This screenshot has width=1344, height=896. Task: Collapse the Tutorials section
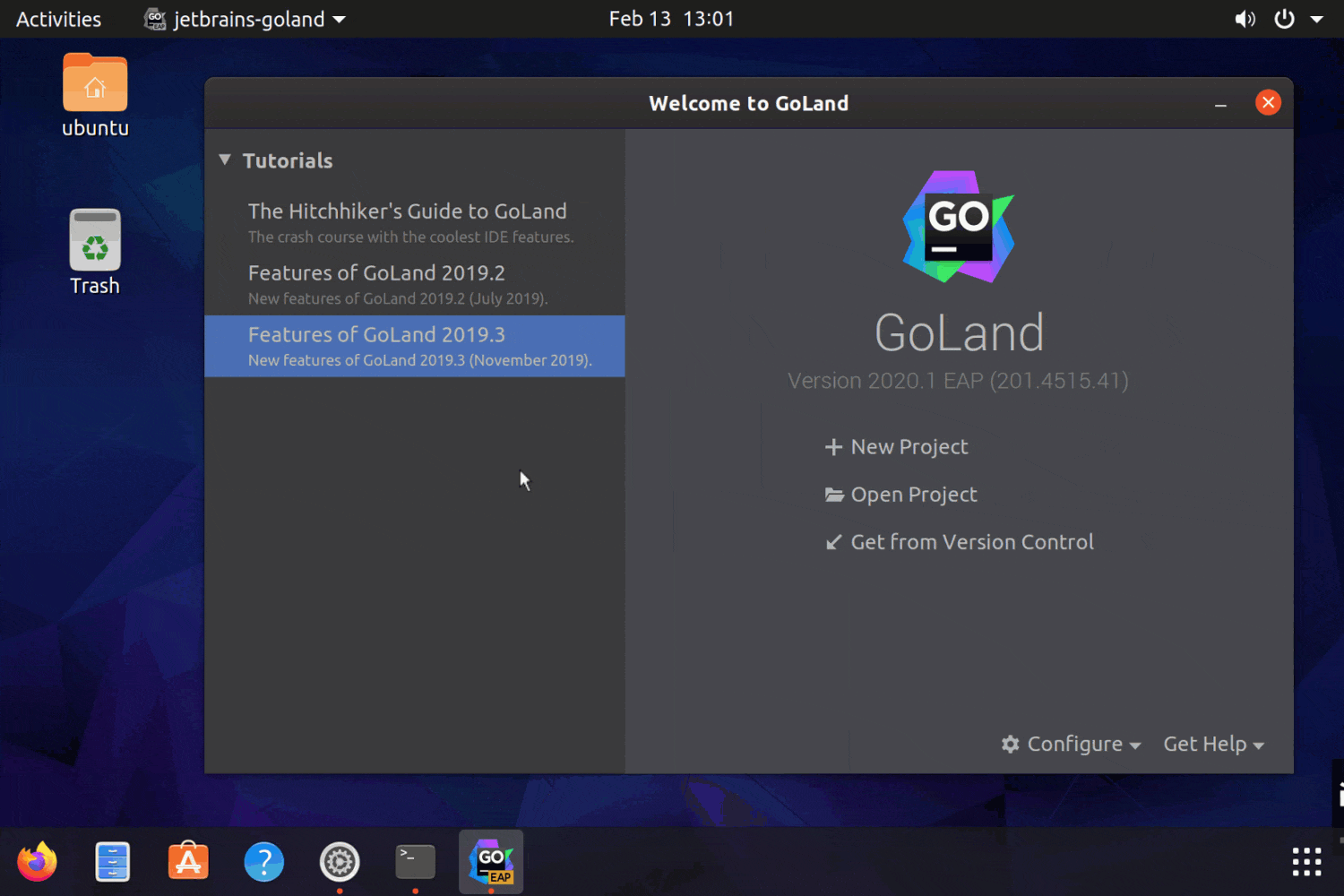pos(225,159)
